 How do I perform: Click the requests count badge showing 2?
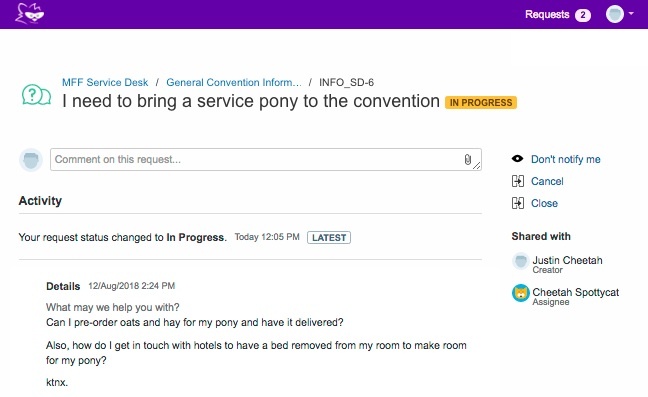[x=582, y=15]
